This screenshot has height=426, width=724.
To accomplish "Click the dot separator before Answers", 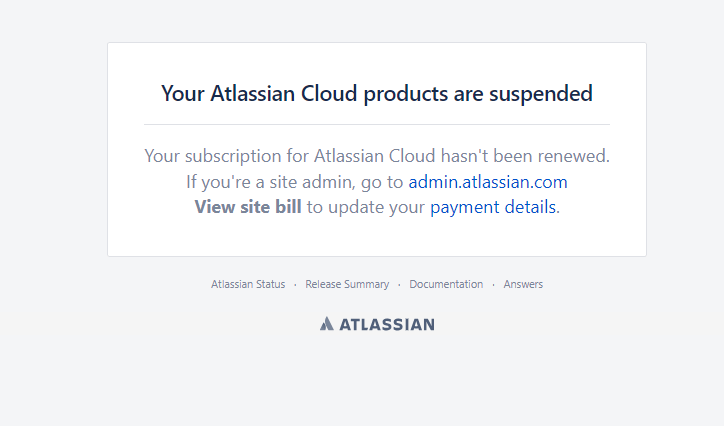I will click(493, 285).
